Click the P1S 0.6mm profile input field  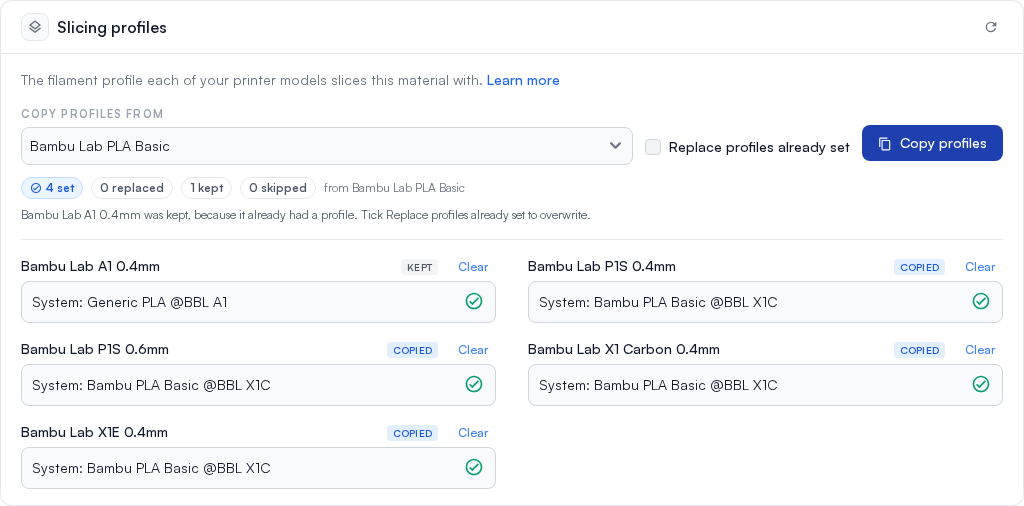tap(258, 385)
